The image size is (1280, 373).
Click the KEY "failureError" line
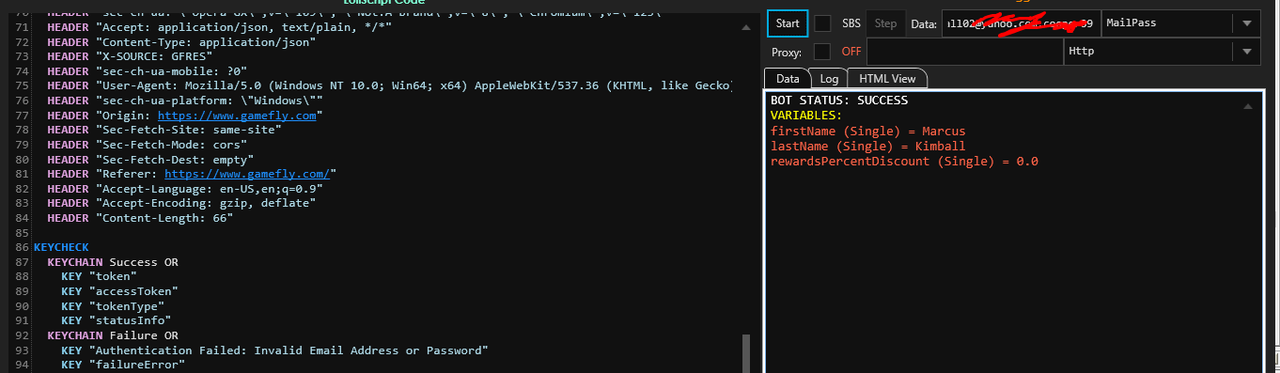tap(122, 365)
